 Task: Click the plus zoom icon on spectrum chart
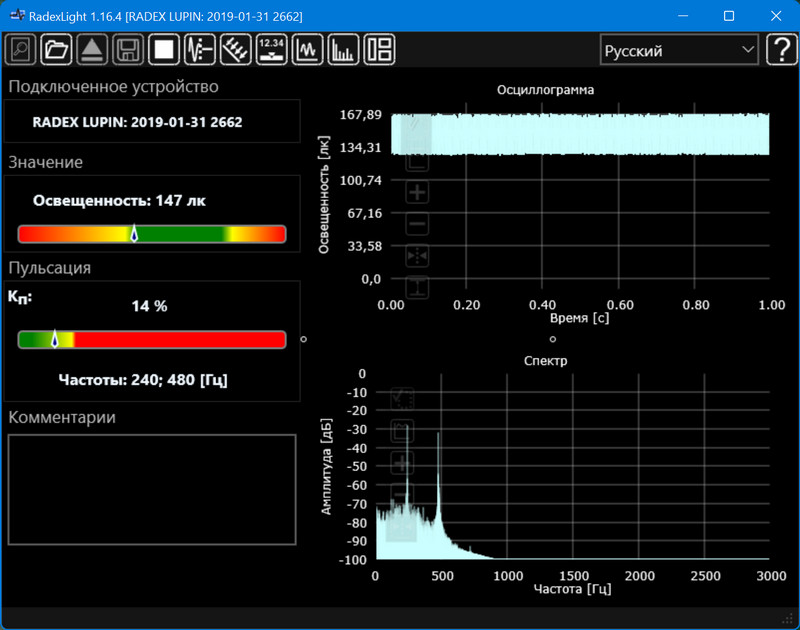(x=402, y=464)
